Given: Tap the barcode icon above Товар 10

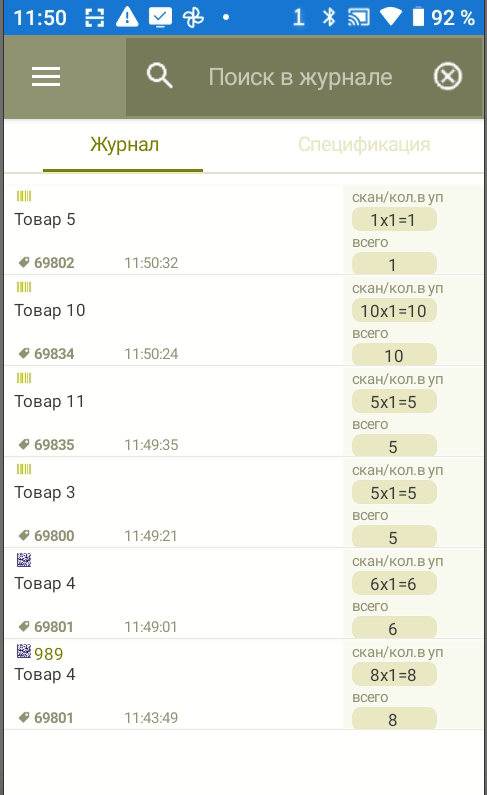Looking at the screenshot, I should (x=24, y=287).
